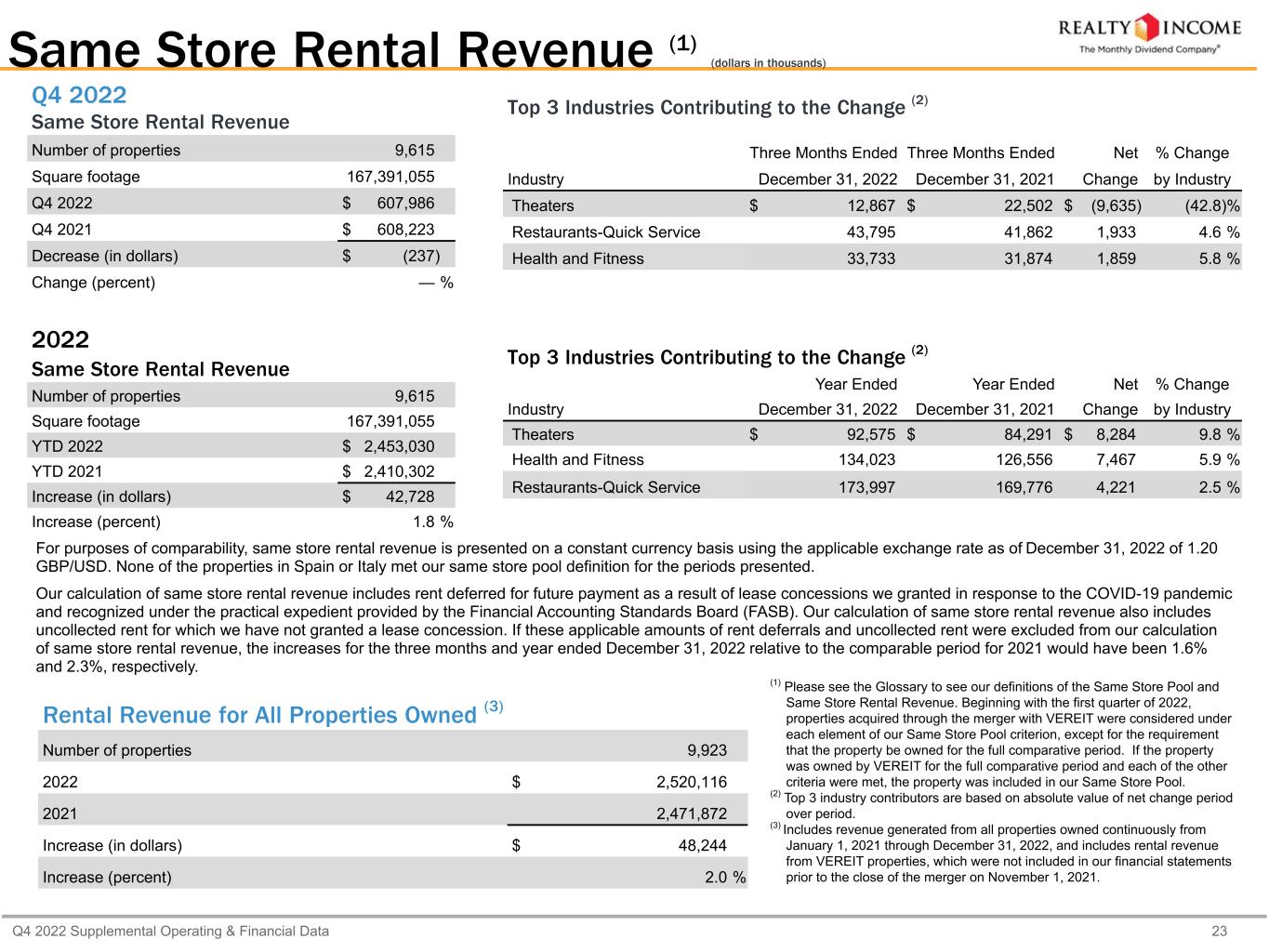
Task: Select the Decrease (in dollars) row label
Action: coord(105,256)
